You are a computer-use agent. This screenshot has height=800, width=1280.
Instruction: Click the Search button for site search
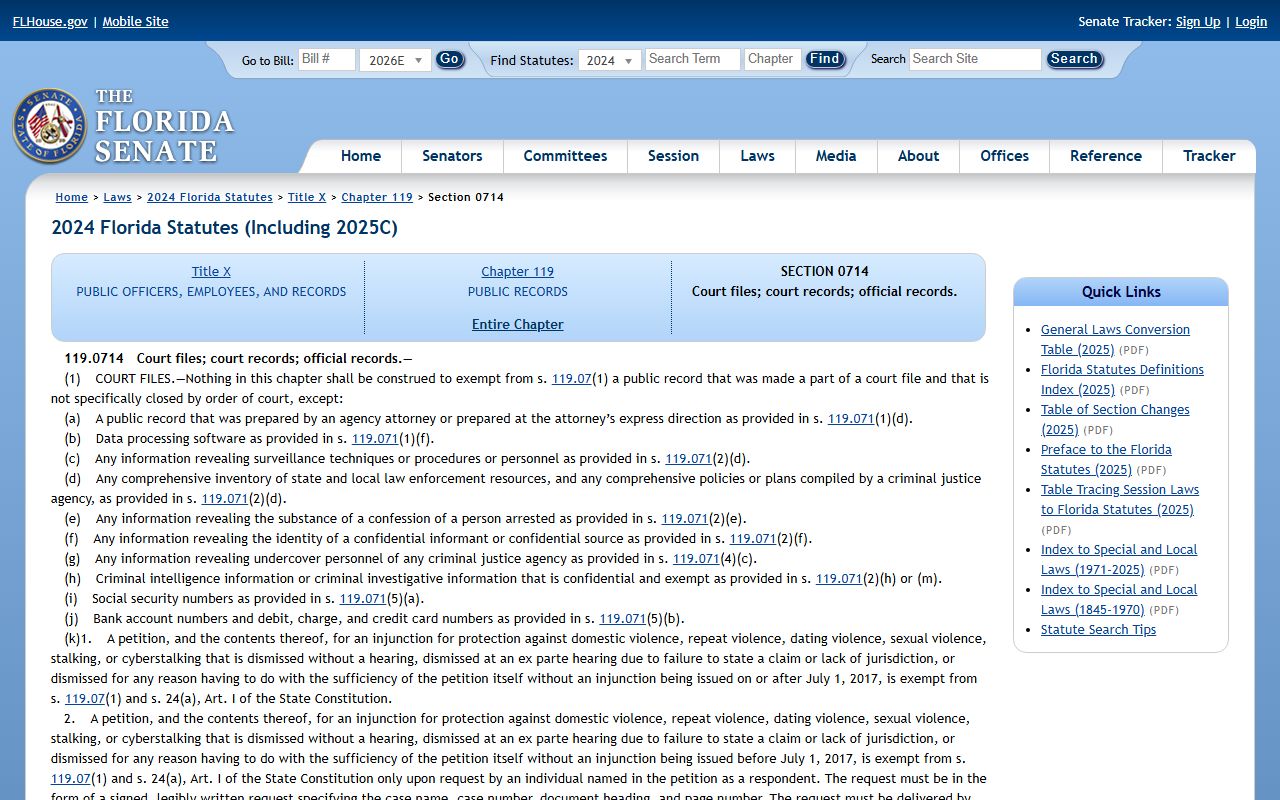[x=1074, y=59]
